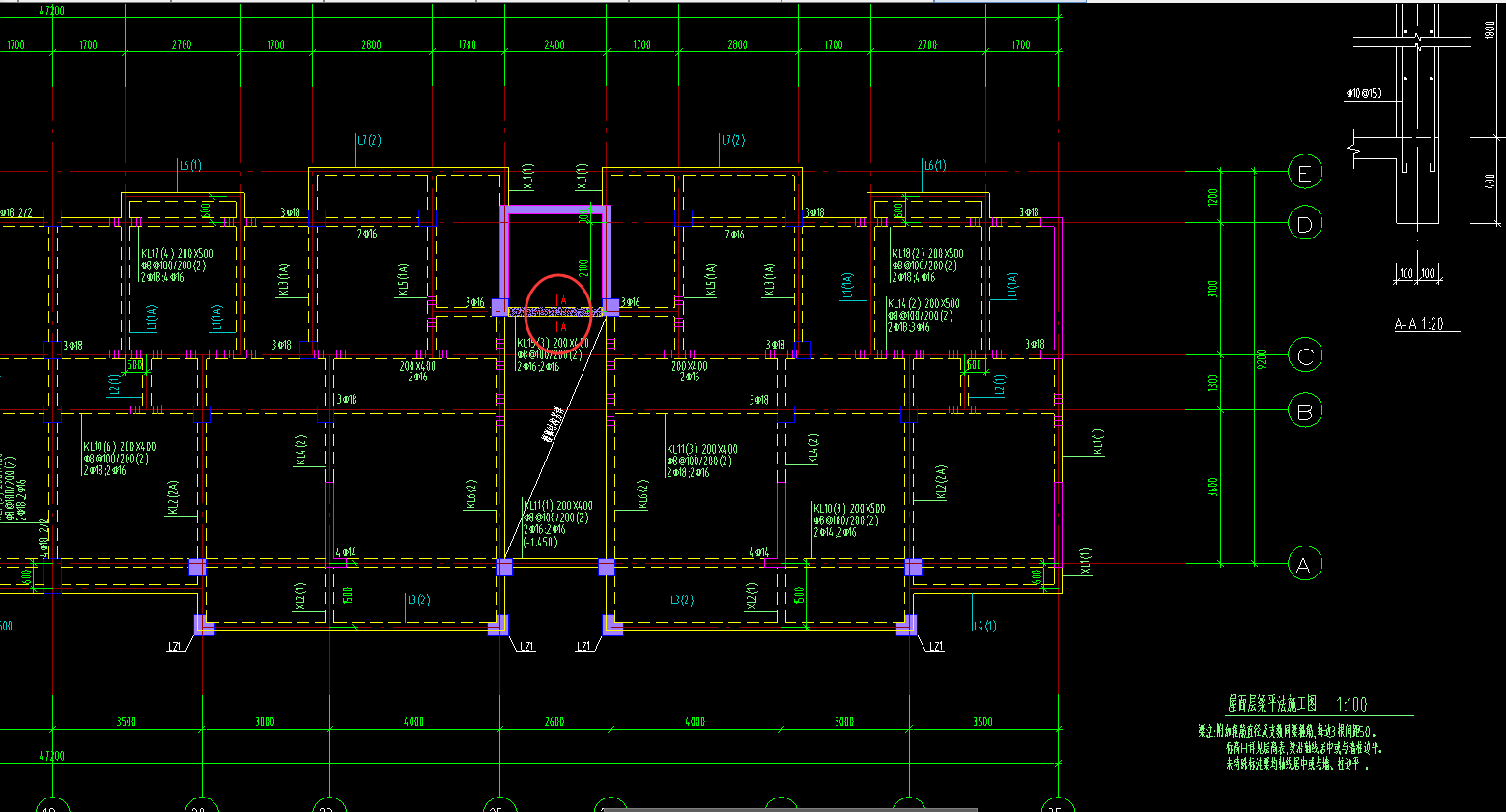Screen dimensions: 1506x812
Task: Select grid axis bubble A
Action: 1303,565
